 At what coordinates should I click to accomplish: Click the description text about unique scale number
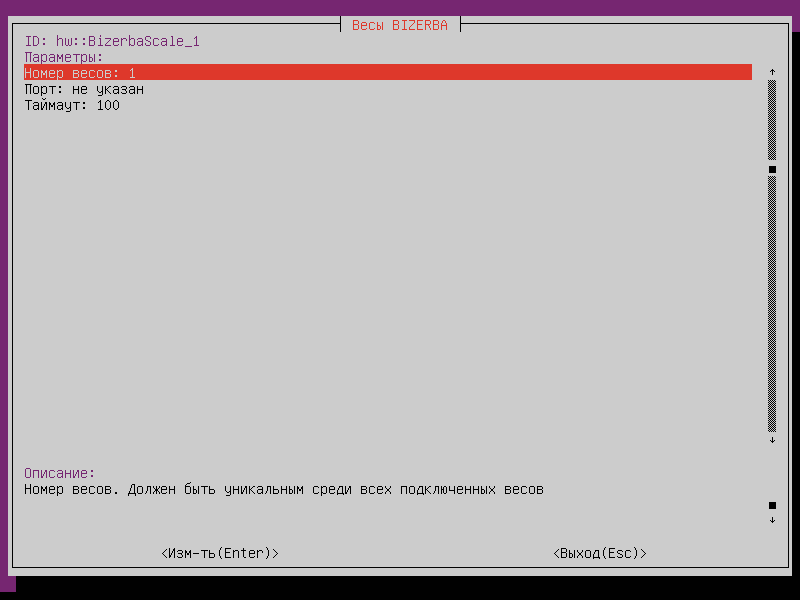[284, 489]
